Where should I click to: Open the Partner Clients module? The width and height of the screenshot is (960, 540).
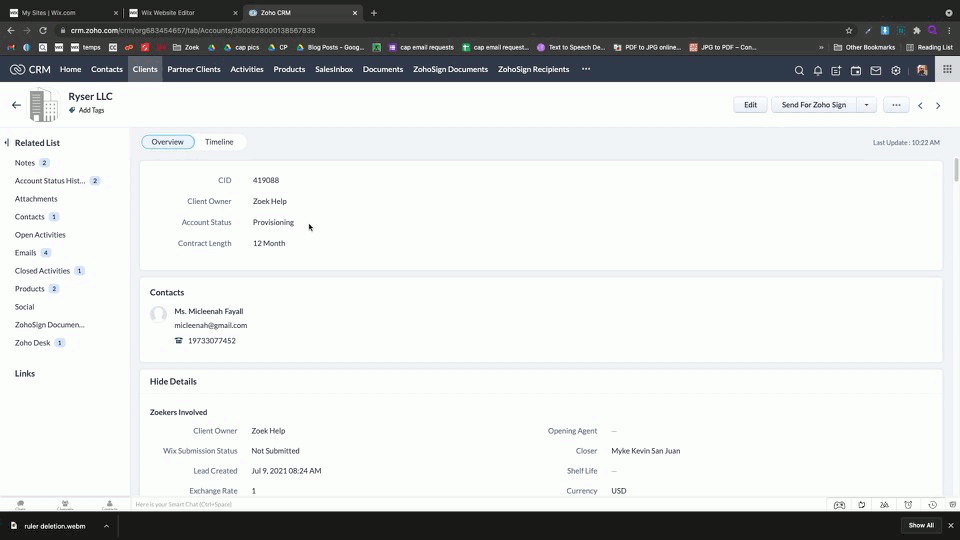[x=194, y=69]
